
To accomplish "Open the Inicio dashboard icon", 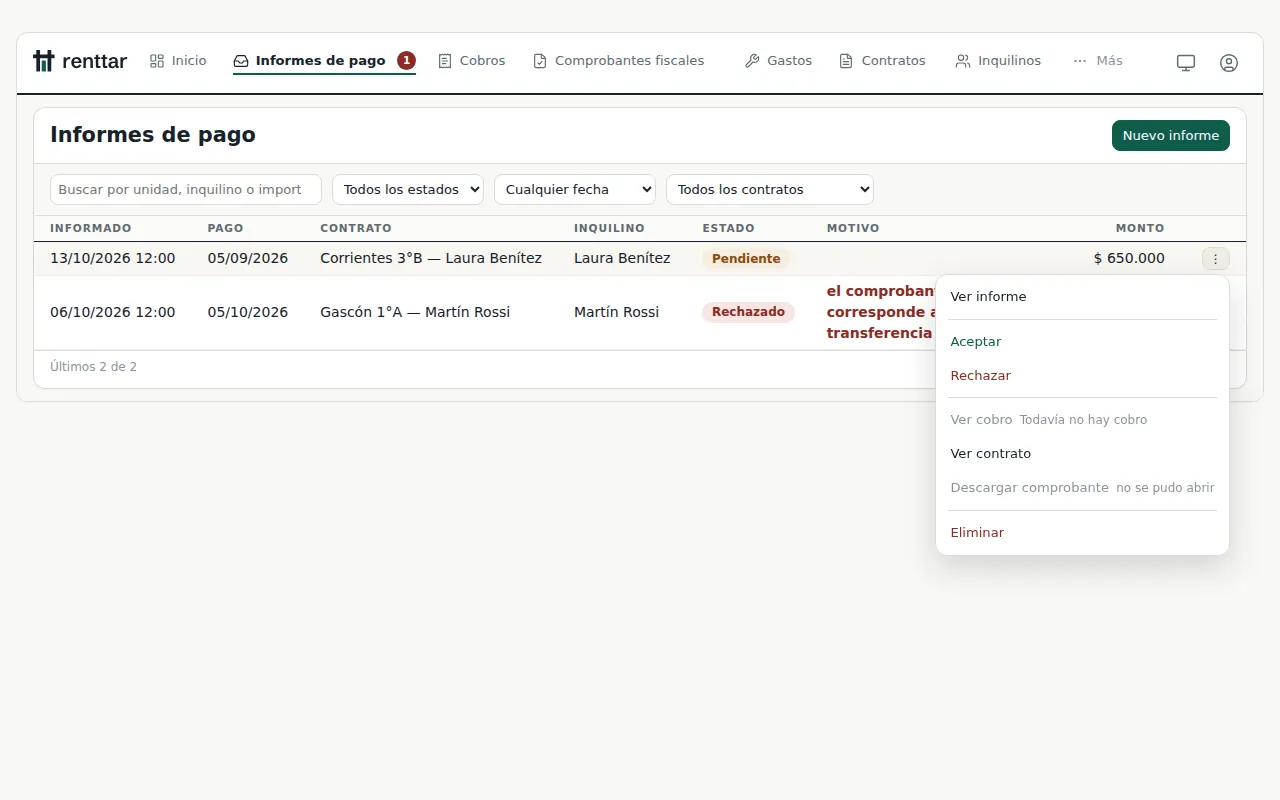I will point(157,61).
